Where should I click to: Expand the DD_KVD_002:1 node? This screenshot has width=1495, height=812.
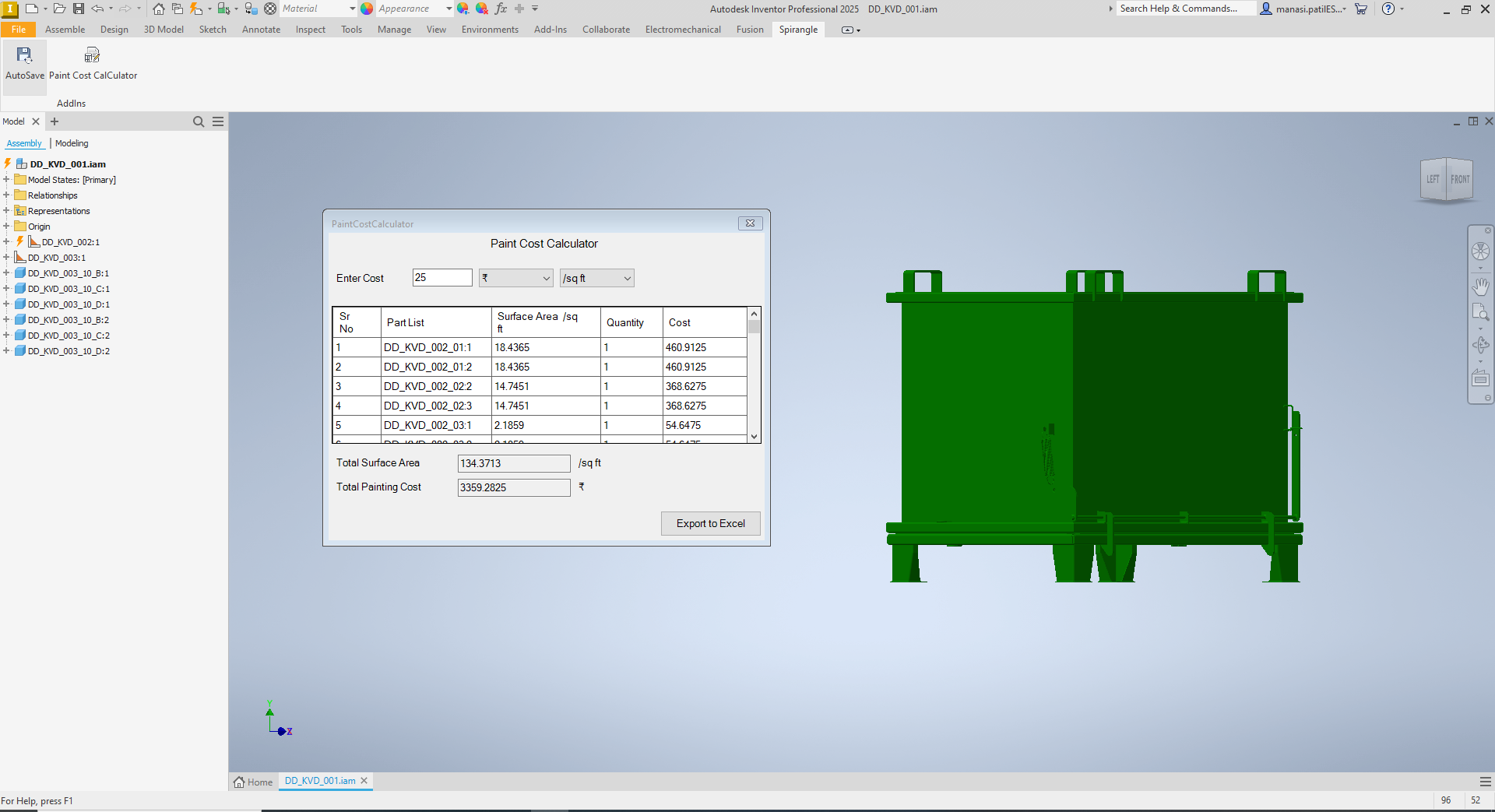[6, 242]
